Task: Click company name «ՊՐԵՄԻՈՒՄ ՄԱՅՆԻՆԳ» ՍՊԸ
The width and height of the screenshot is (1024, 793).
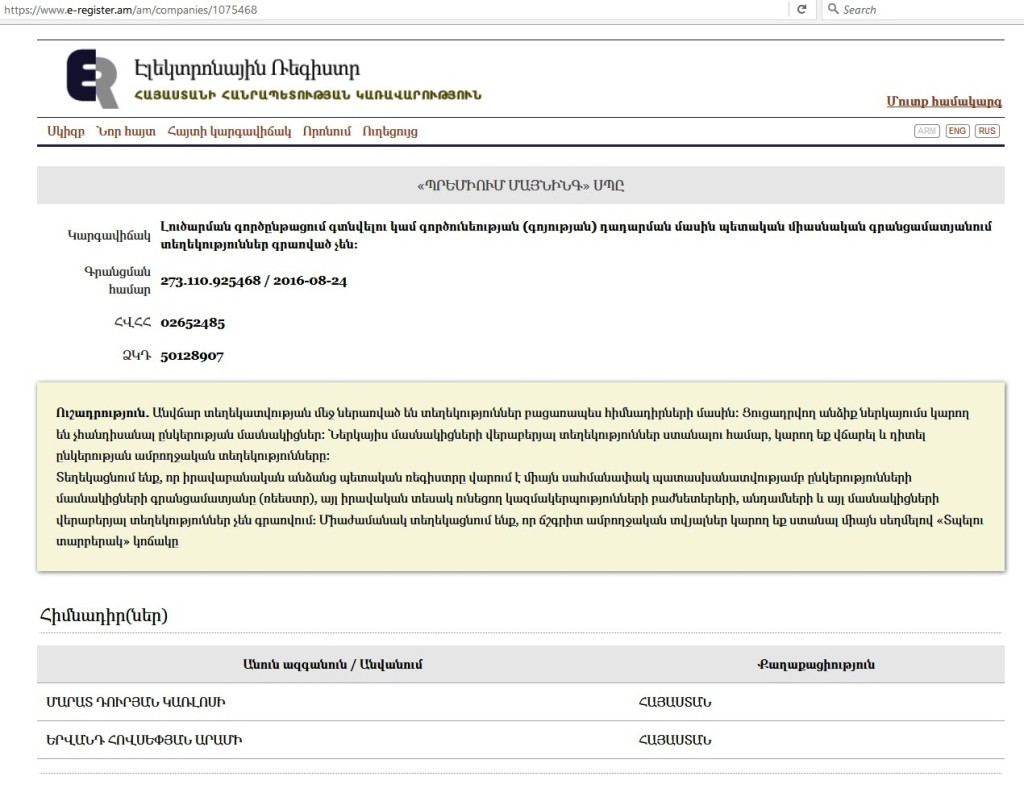Action: click(x=520, y=186)
